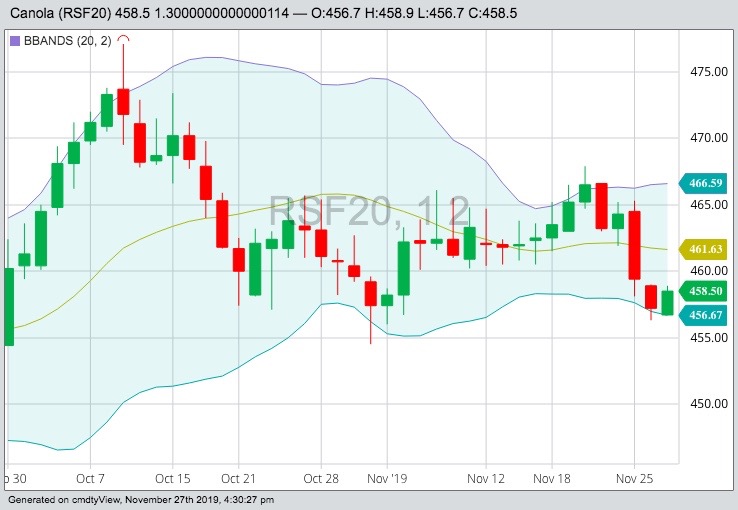Screen dimensions: 738x510
Task: Click the Oct 28 date axis label
Action: (322, 478)
